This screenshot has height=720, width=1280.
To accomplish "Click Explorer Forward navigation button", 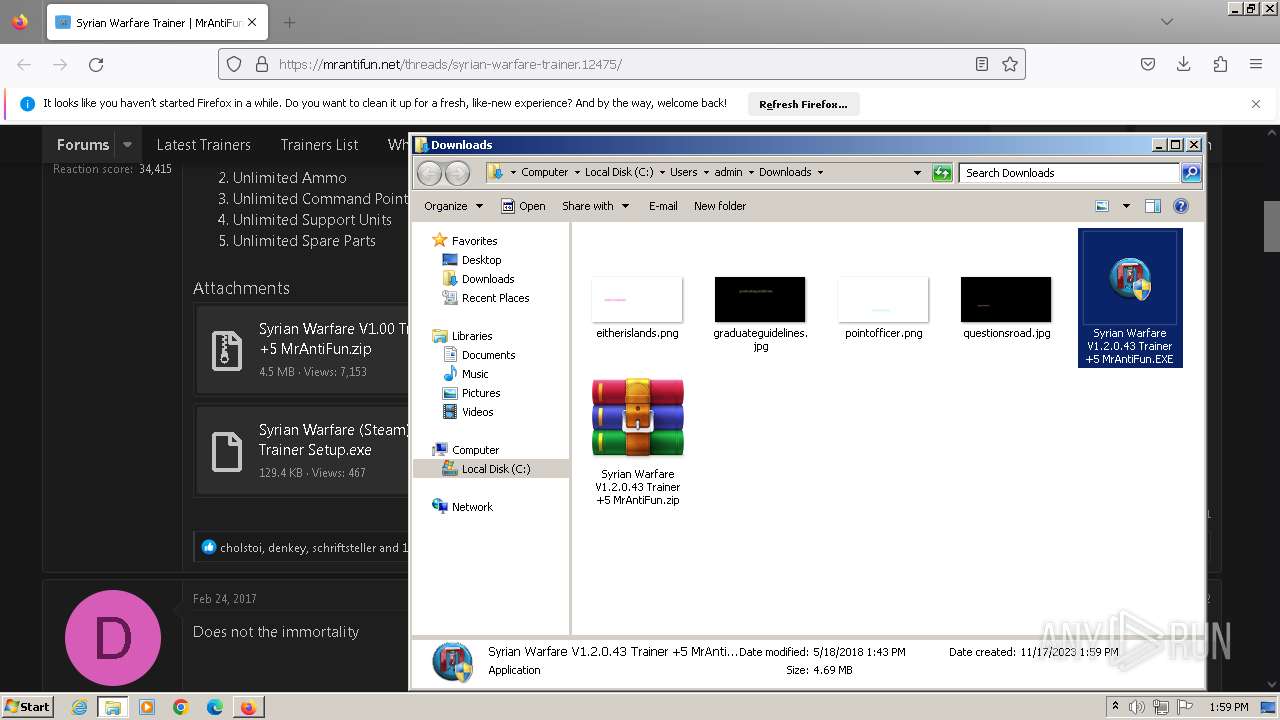I will pos(457,173).
